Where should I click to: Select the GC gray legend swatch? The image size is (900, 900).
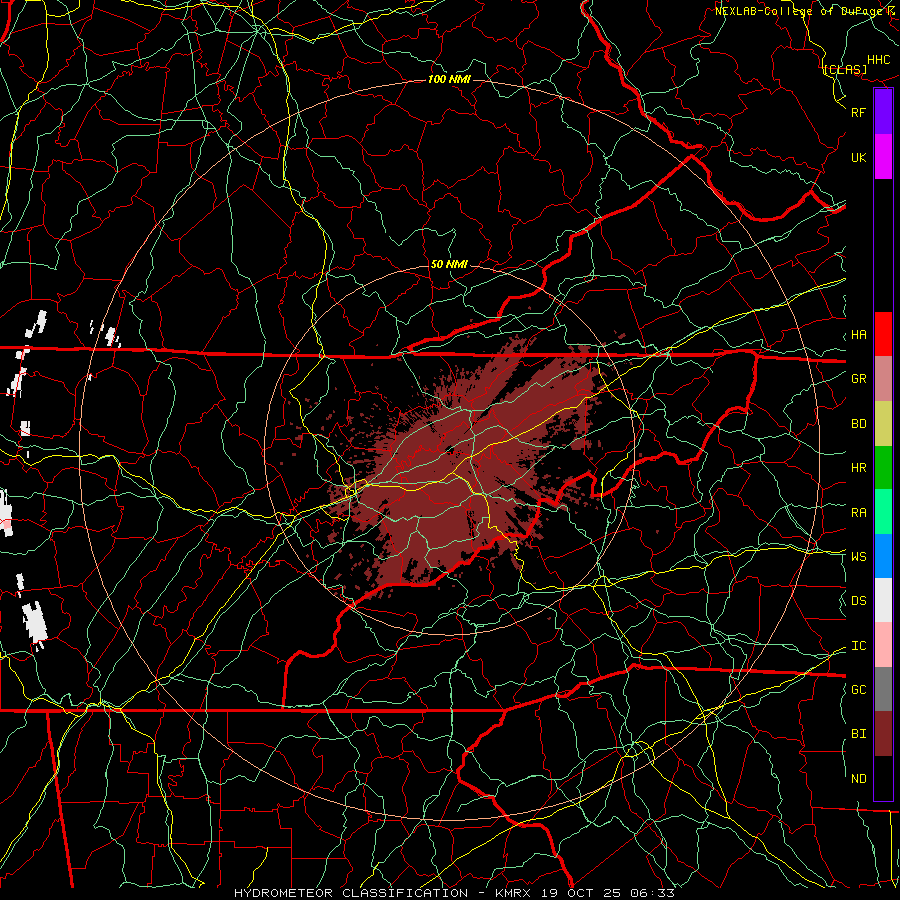(x=883, y=689)
